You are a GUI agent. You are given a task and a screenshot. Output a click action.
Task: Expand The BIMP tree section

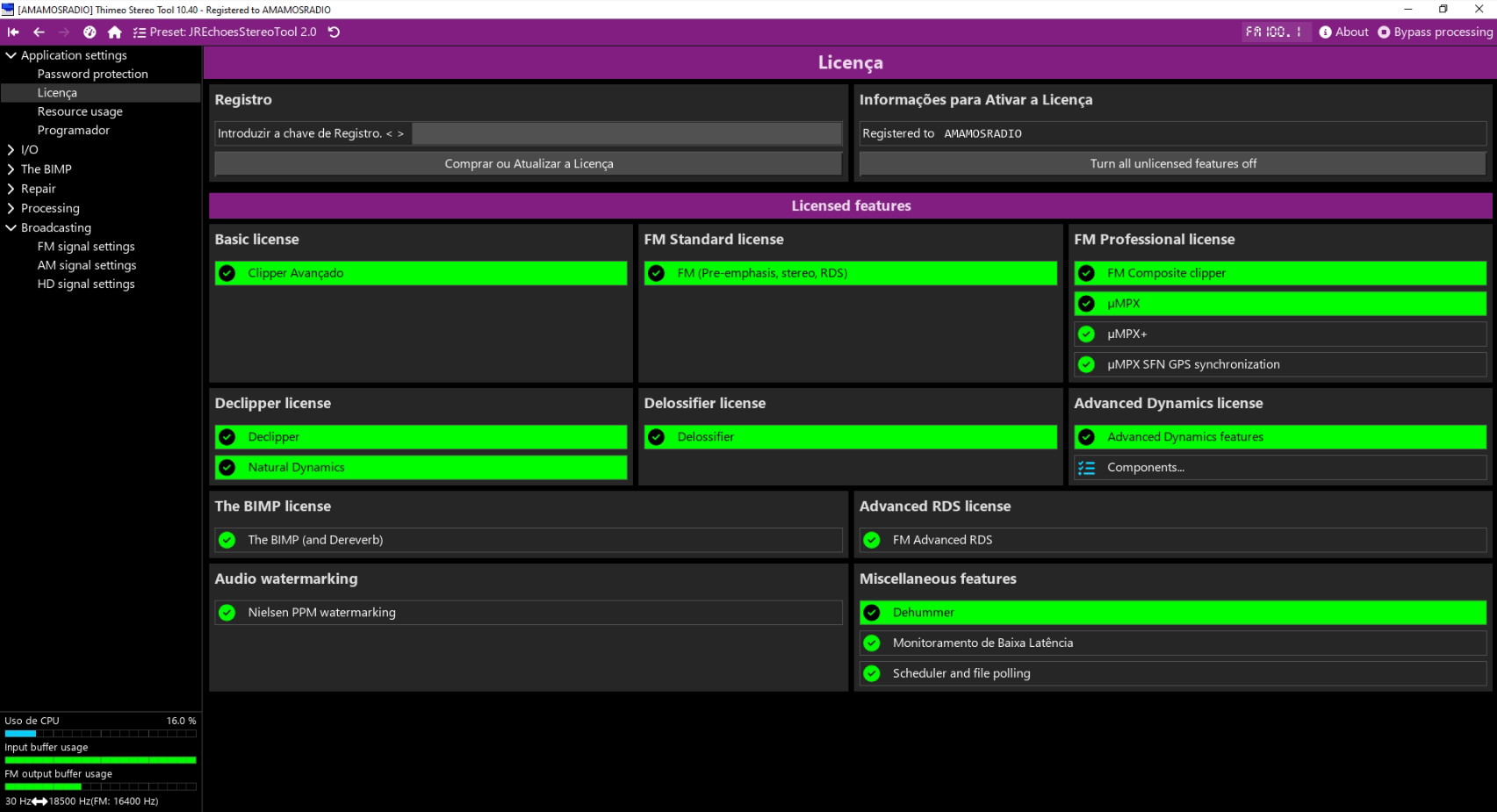point(11,169)
